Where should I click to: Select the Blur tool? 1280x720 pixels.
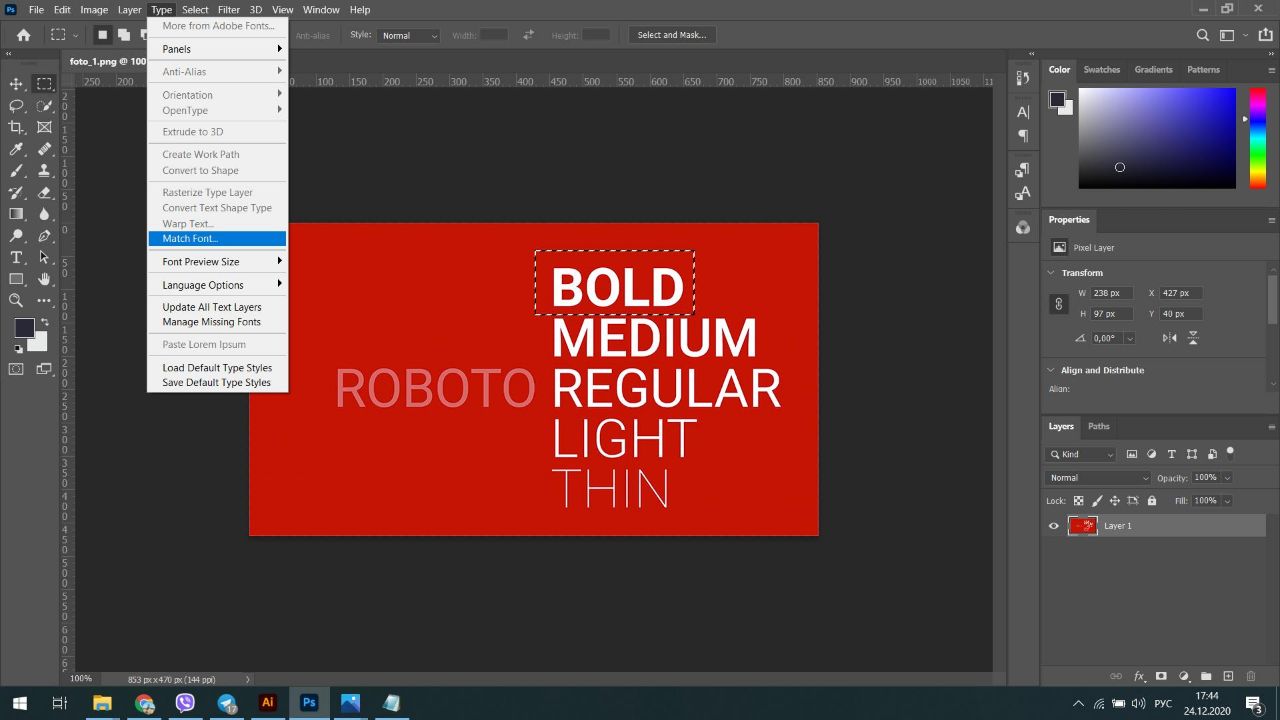(44, 214)
